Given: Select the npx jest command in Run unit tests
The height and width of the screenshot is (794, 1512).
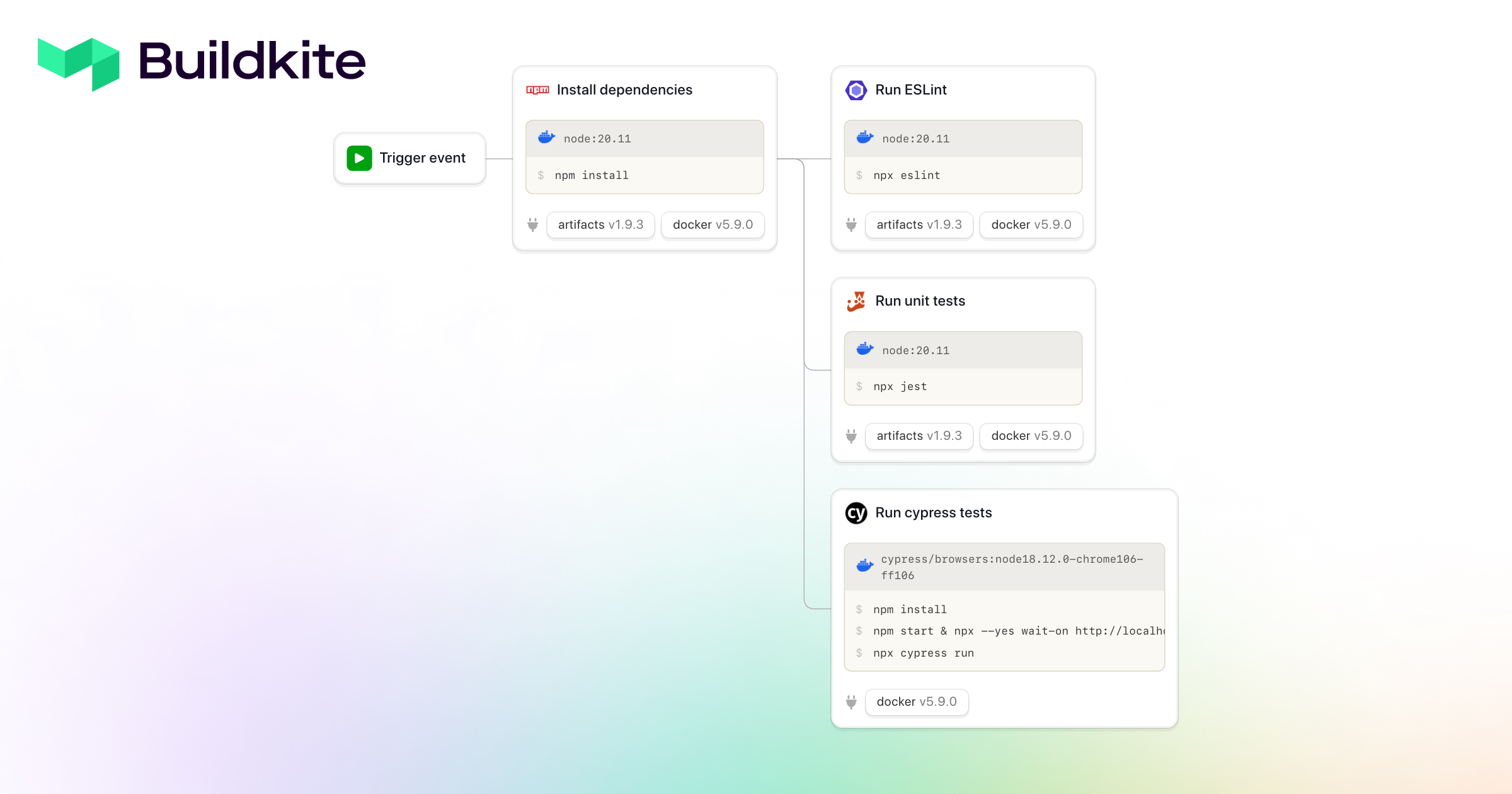Looking at the screenshot, I should click(900, 386).
